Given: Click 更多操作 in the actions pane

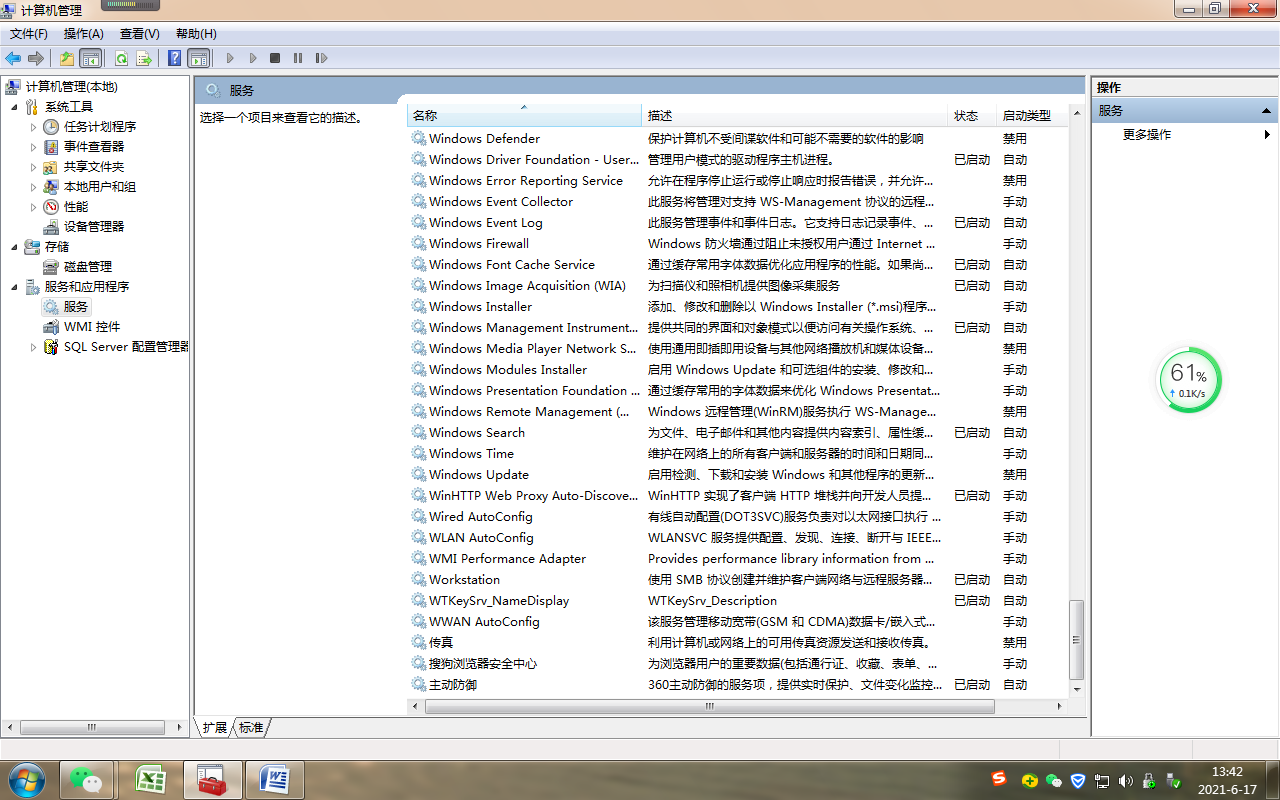Looking at the screenshot, I should point(1147,134).
